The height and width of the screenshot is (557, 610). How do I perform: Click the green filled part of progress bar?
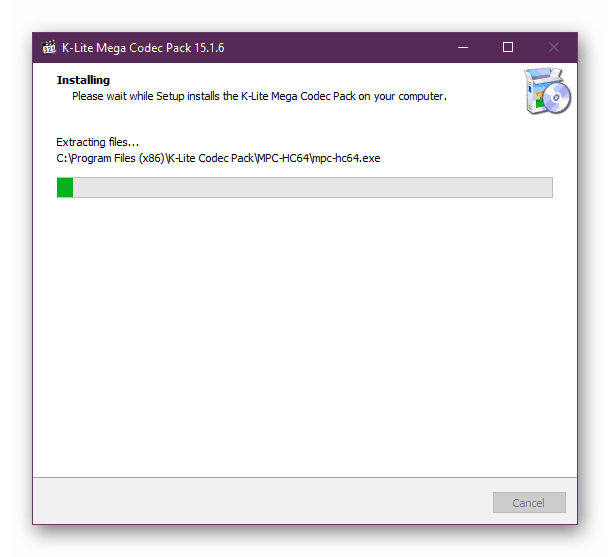(65, 187)
